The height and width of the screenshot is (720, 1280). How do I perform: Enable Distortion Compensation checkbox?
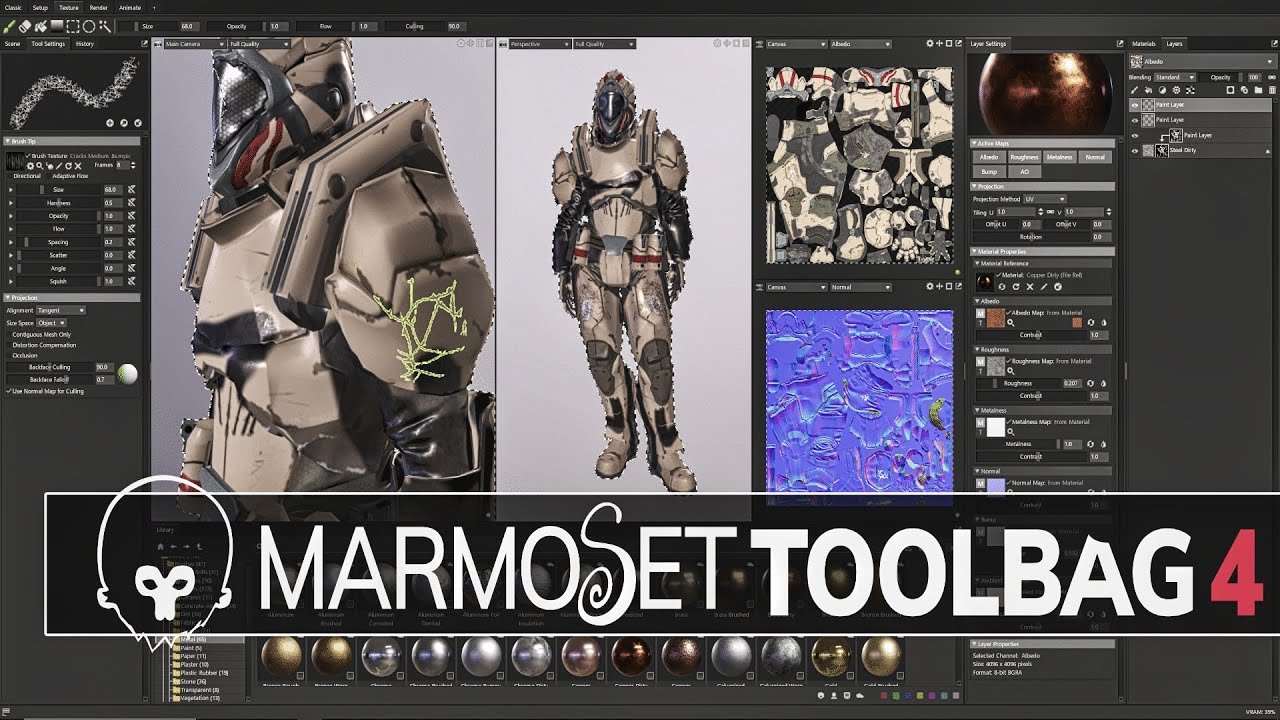[x=9, y=345]
